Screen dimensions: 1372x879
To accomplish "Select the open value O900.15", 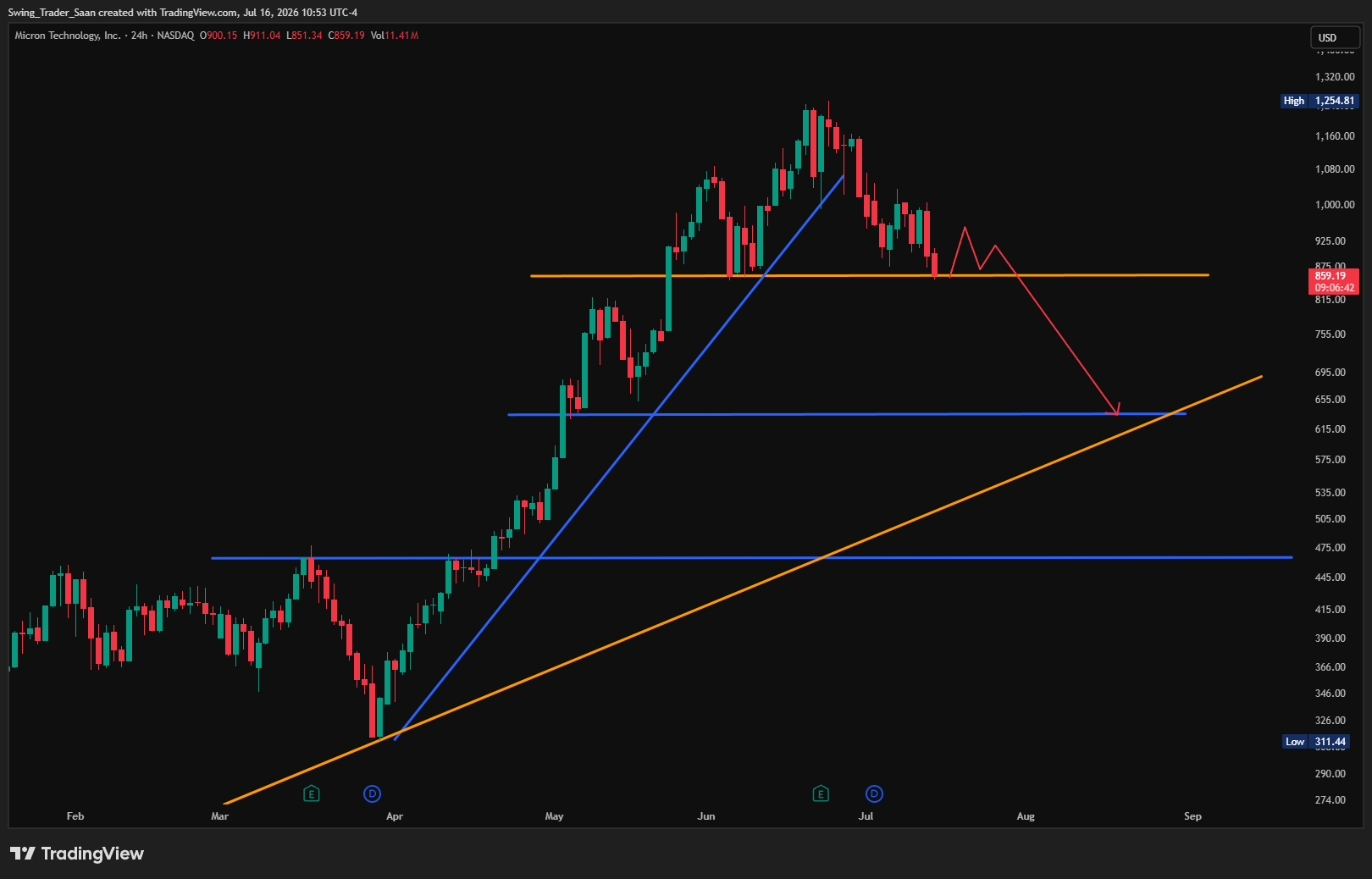I will pyautogui.click(x=219, y=36).
